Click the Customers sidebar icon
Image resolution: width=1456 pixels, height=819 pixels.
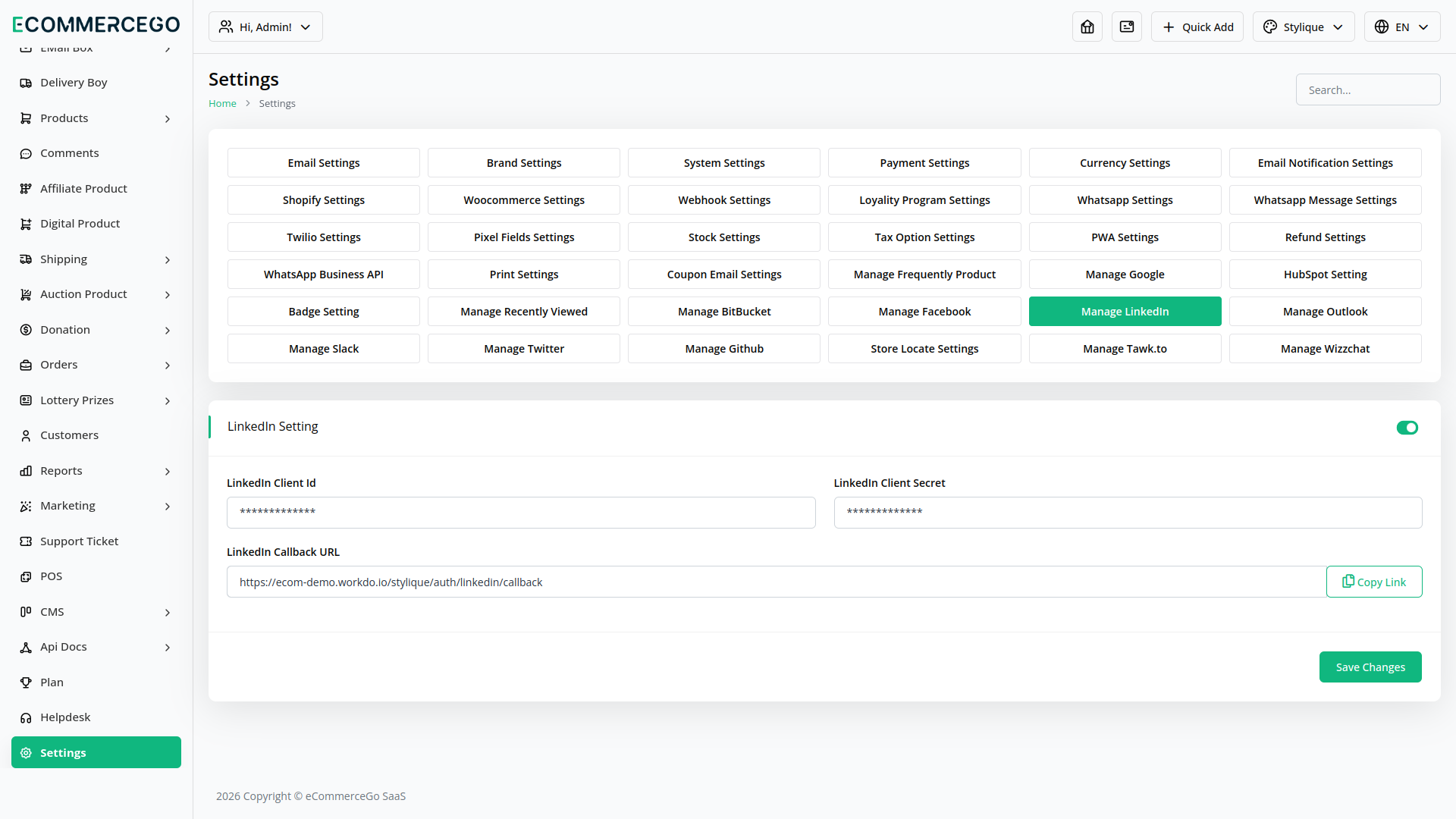[x=26, y=435]
